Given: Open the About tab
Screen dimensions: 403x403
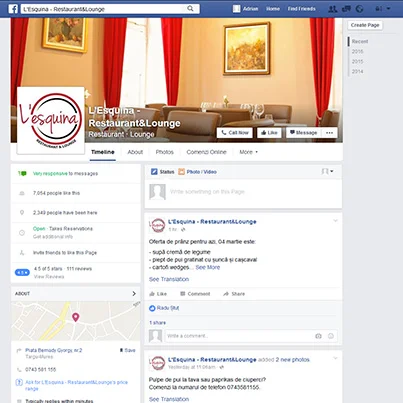Looking at the screenshot, I should pos(135,152).
